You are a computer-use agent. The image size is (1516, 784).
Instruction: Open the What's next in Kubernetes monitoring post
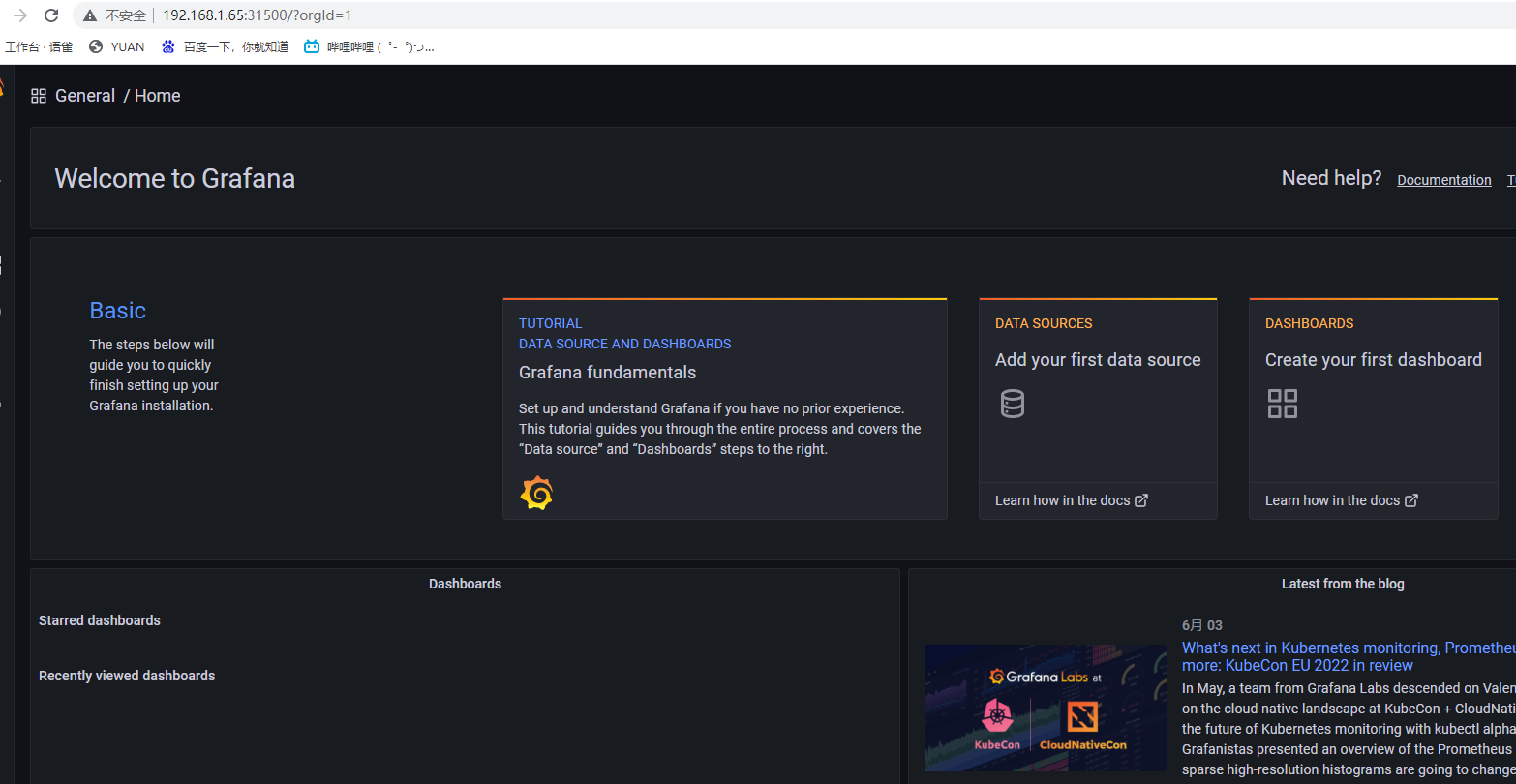[1349, 656]
